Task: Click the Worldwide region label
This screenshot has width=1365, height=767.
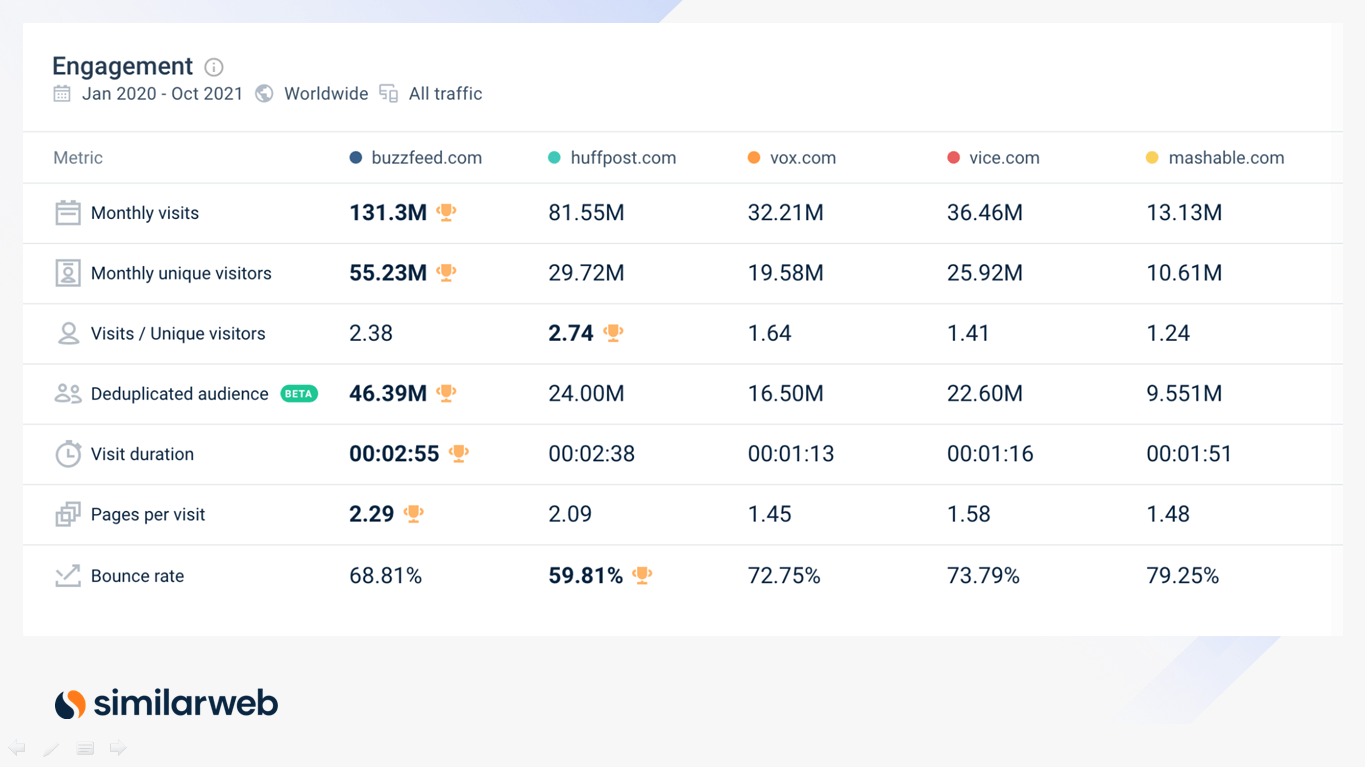Action: (326, 94)
